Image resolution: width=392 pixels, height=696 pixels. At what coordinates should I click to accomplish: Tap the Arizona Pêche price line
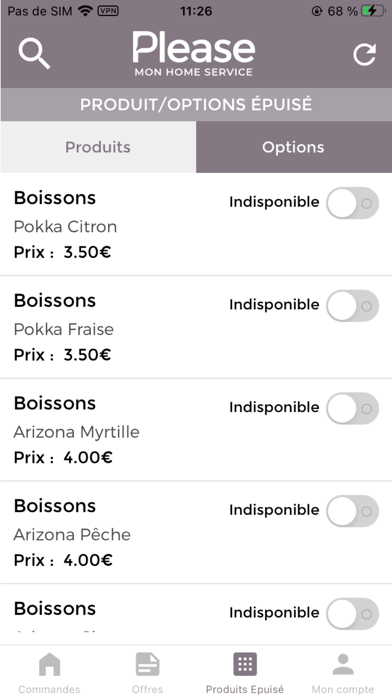pyautogui.click(x=63, y=560)
